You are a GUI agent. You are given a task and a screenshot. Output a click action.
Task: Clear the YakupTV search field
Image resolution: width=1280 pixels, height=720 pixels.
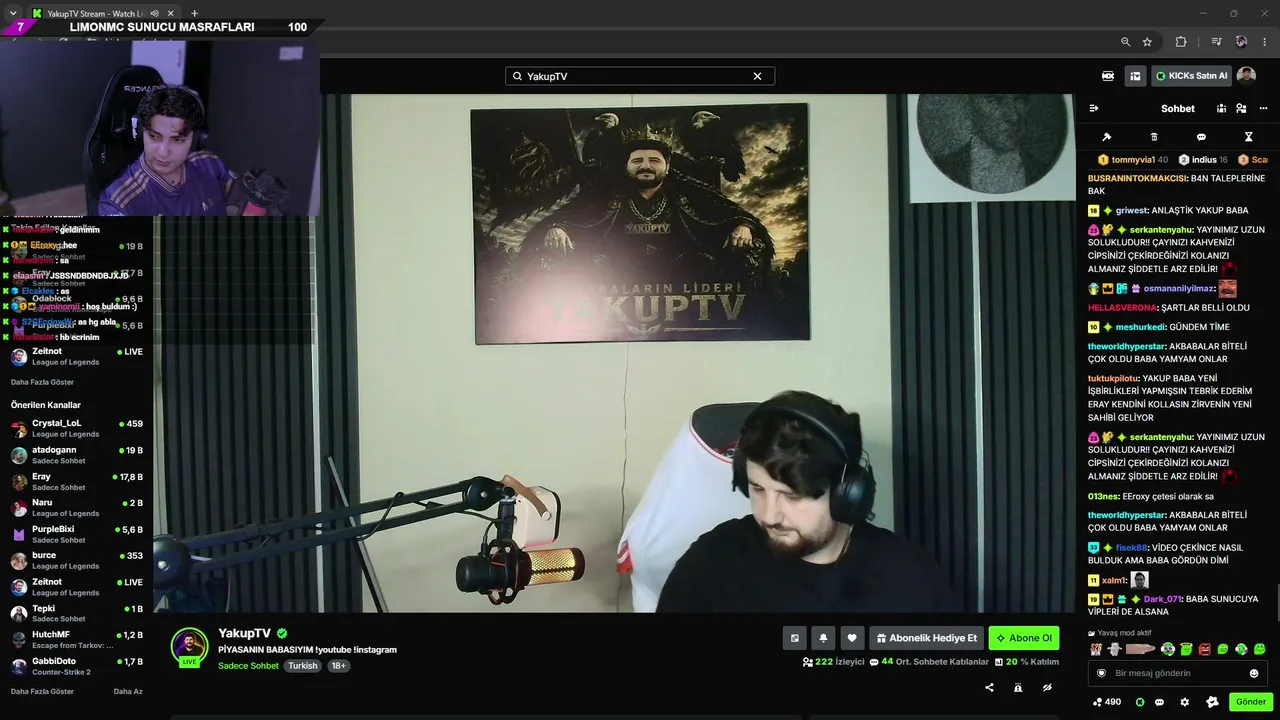point(757,76)
